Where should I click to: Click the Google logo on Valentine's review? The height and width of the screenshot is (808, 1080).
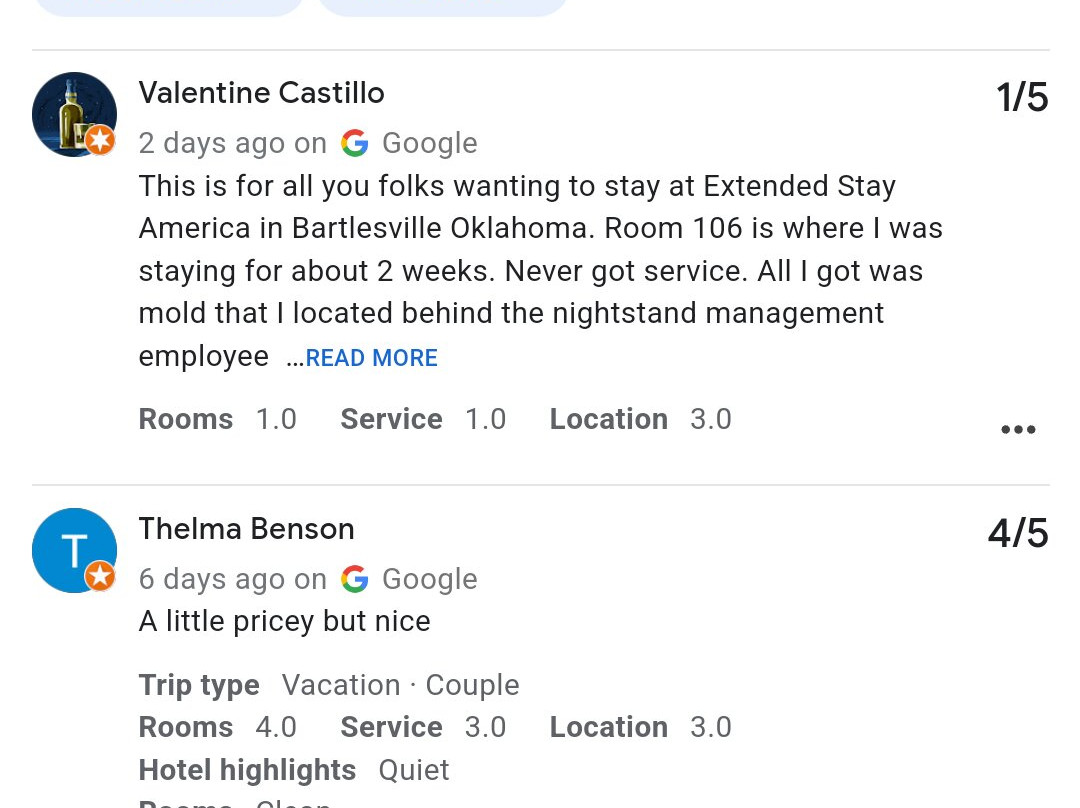coord(355,143)
